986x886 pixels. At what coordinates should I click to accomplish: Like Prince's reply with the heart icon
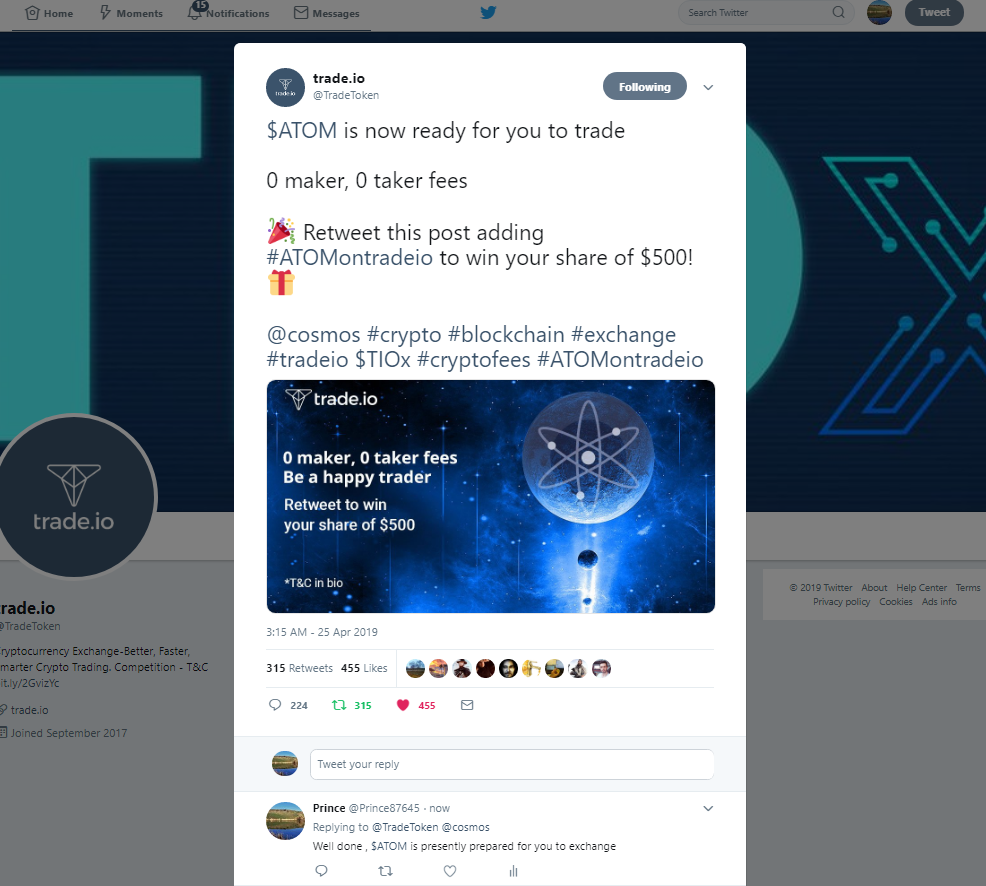[450, 871]
